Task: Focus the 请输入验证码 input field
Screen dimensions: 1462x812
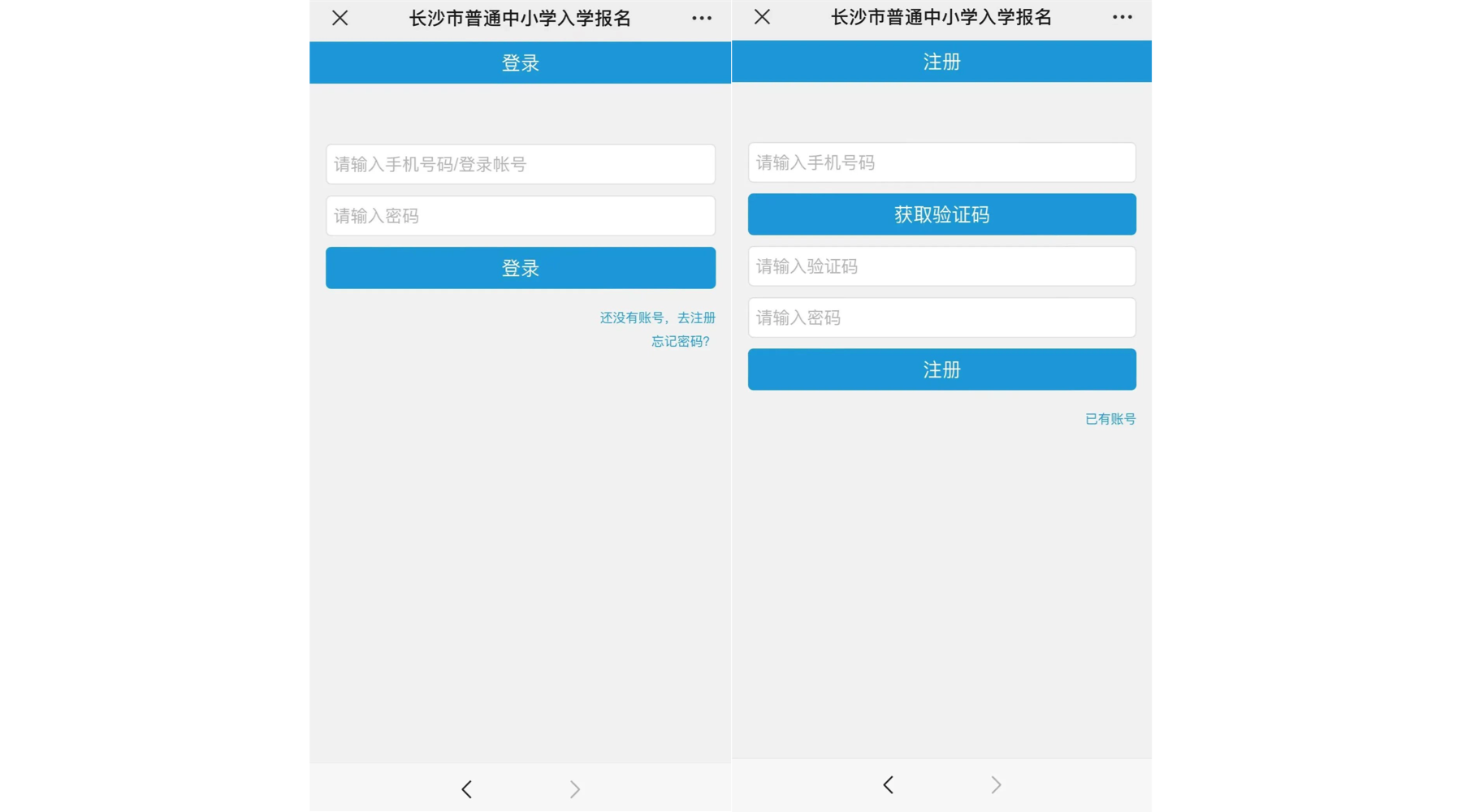Action: pos(941,266)
